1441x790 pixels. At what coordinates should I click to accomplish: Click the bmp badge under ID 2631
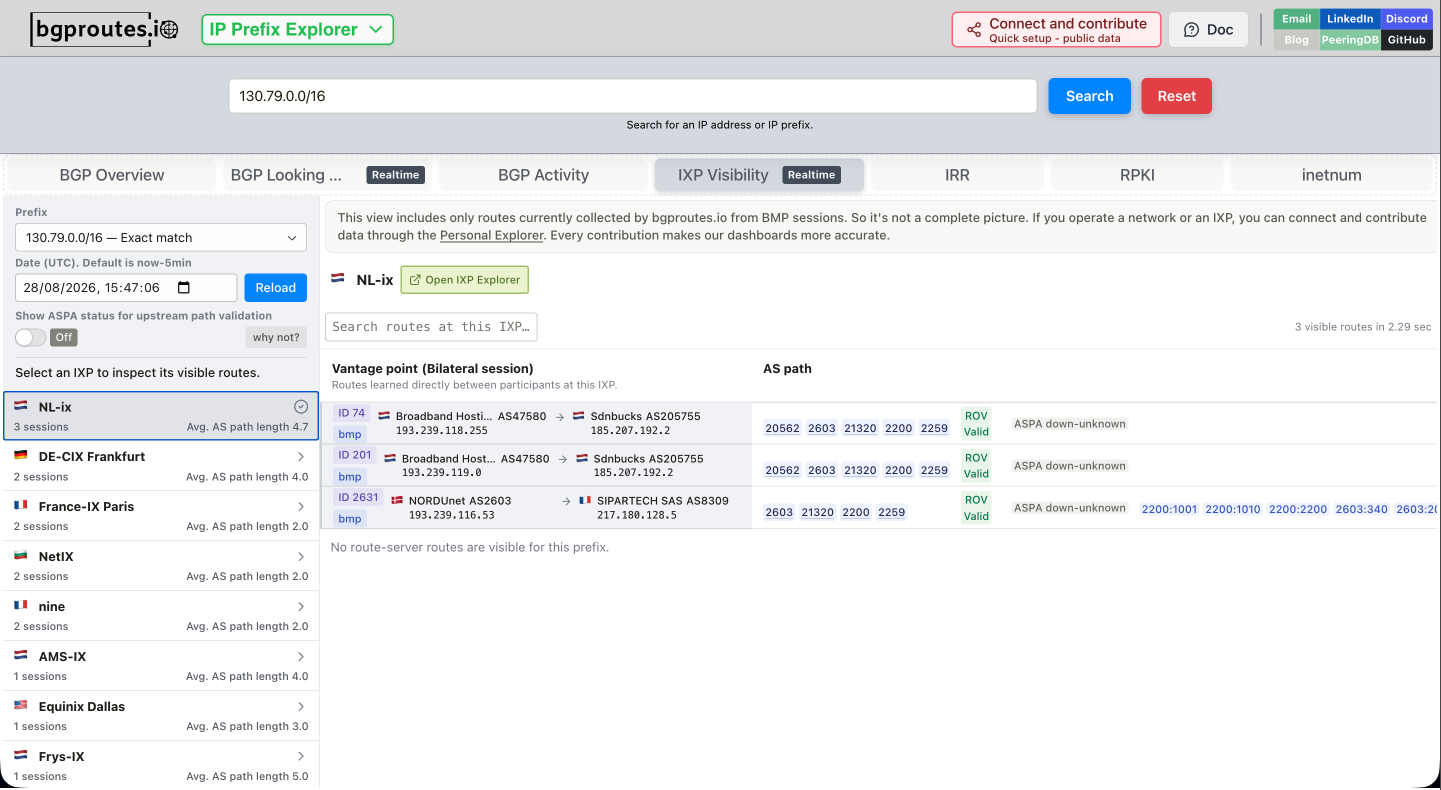tap(350, 519)
